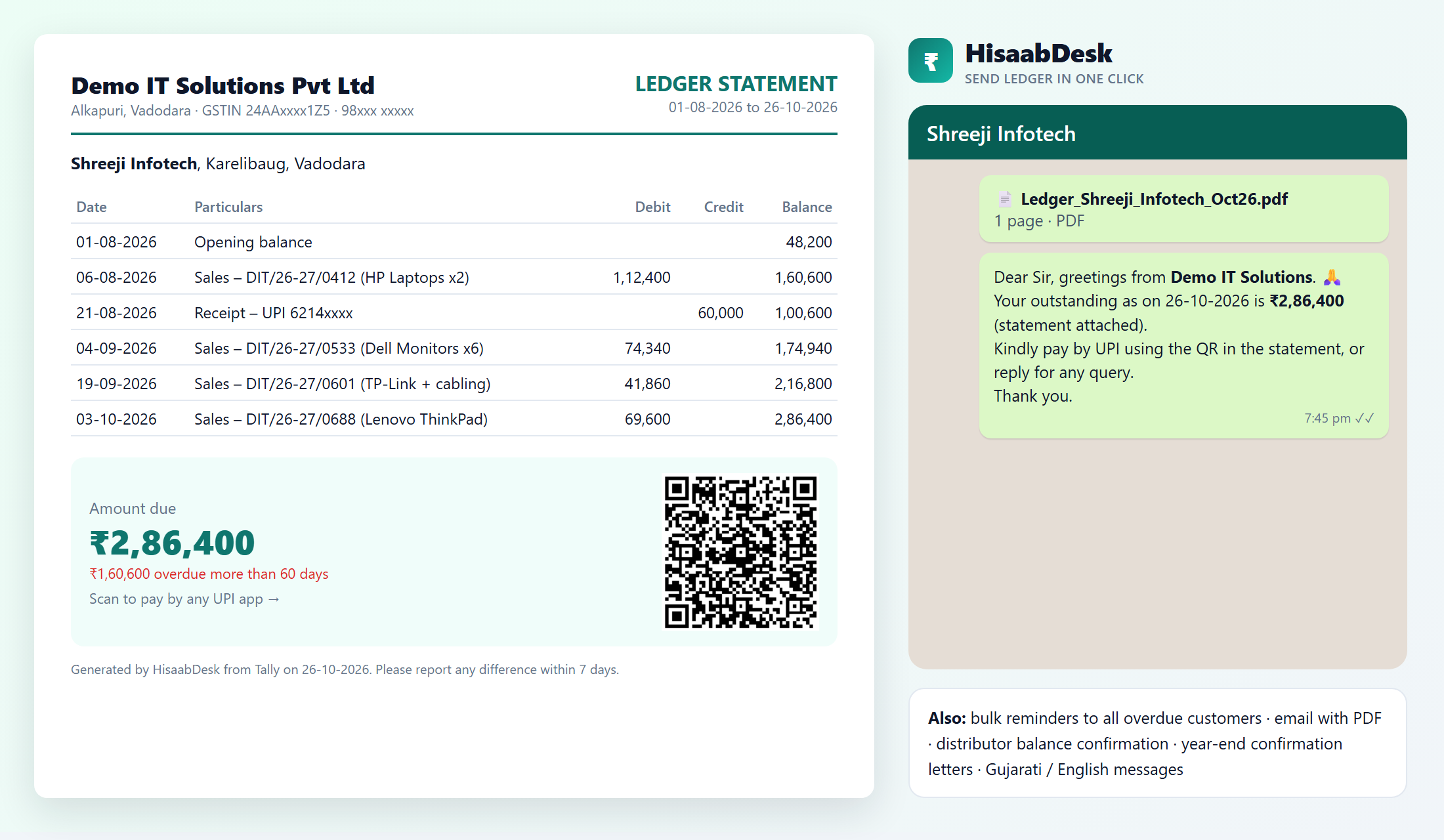Click debit amount 74,340
This screenshot has width=1444, height=840.
tap(647, 348)
